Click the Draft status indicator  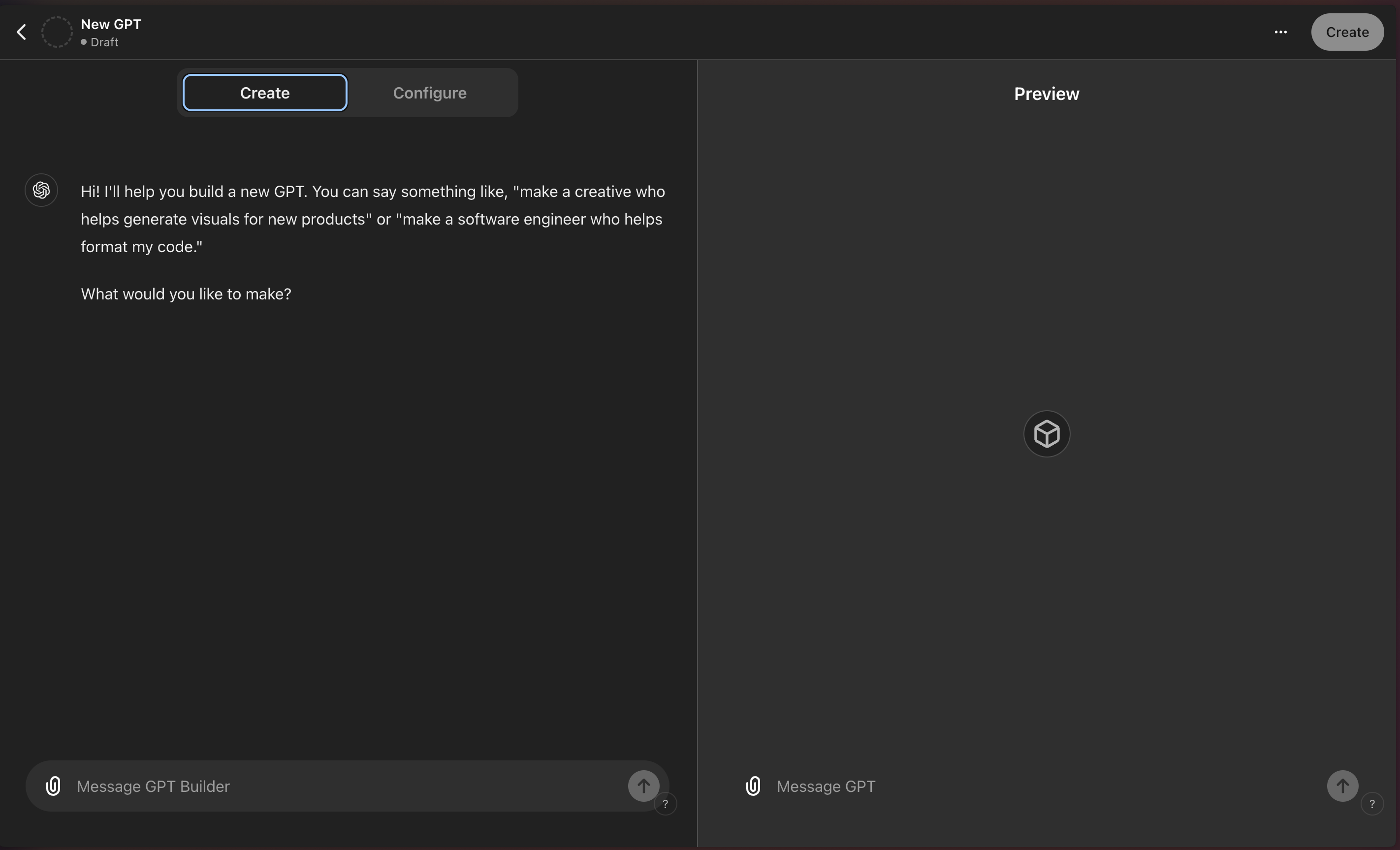pyautogui.click(x=100, y=42)
